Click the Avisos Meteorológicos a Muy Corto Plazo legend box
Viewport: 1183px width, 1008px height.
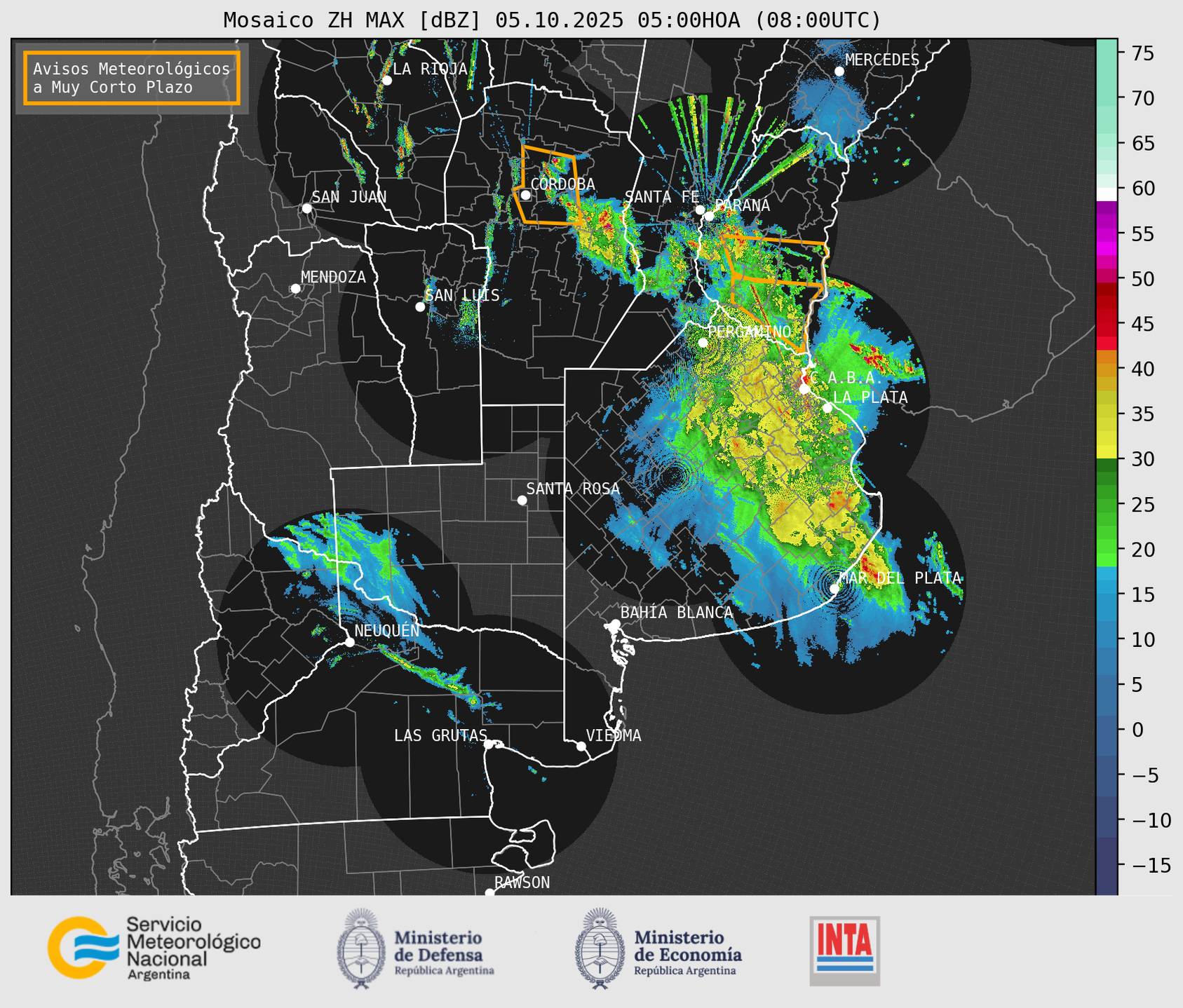click(132, 78)
